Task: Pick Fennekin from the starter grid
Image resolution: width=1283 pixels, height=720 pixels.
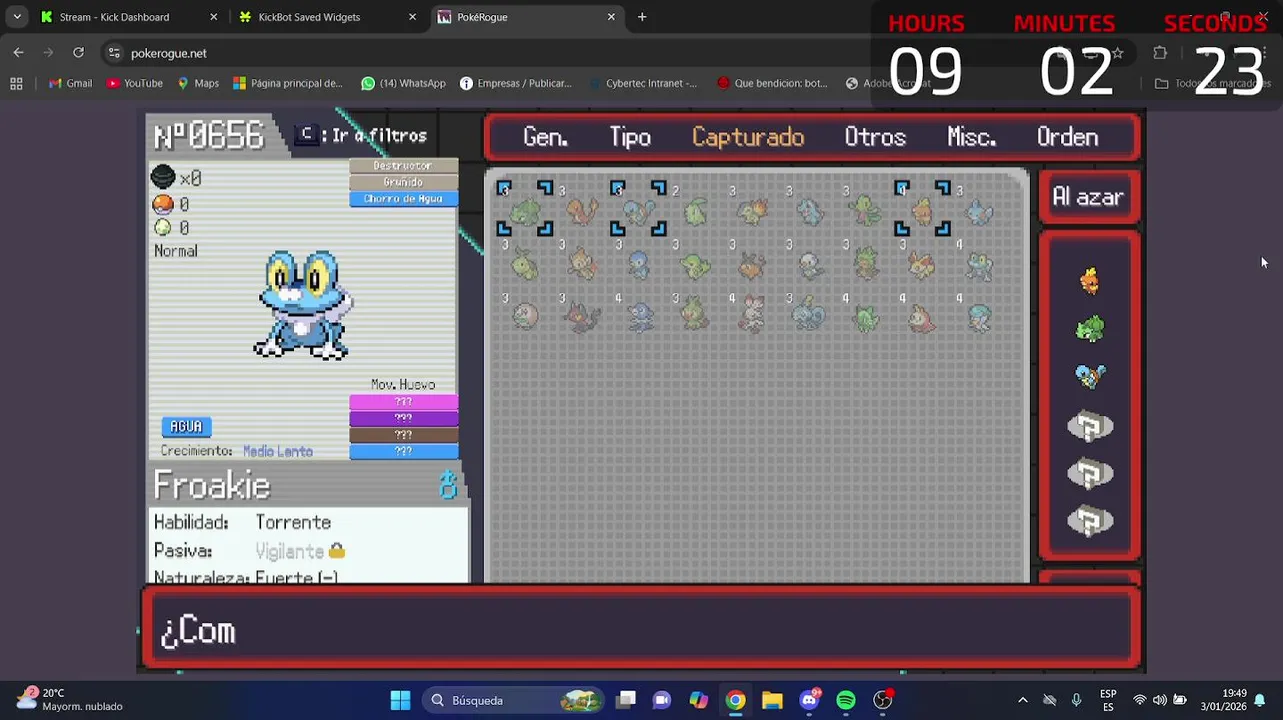Action: pyautogui.click(x=922, y=265)
